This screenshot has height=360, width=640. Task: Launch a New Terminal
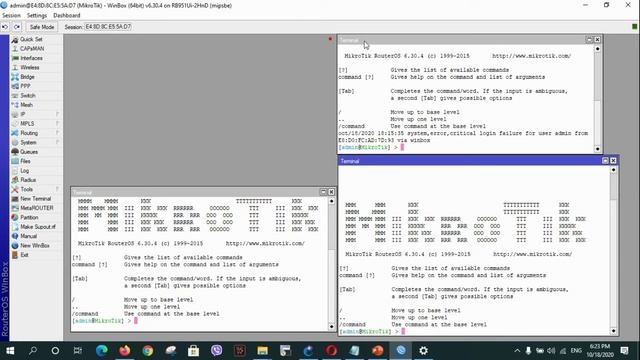pyautogui.click(x=36, y=199)
